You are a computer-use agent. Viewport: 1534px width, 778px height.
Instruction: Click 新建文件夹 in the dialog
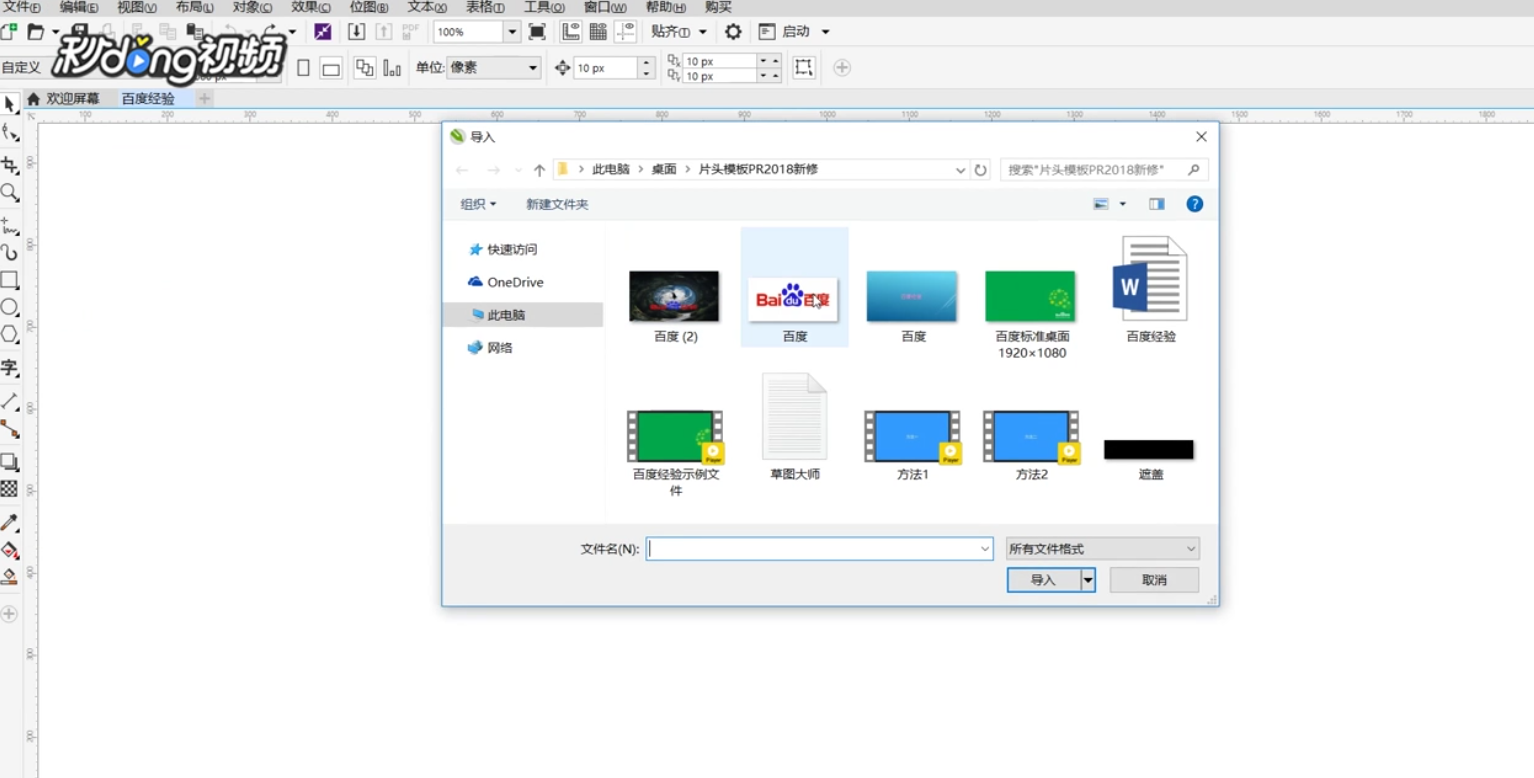coord(556,203)
